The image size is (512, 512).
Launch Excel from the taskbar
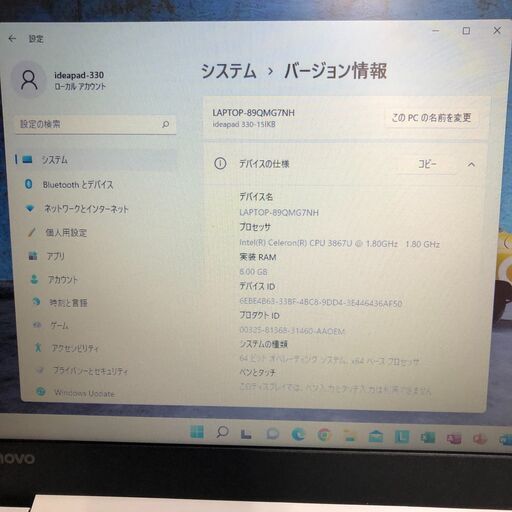(428, 438)
